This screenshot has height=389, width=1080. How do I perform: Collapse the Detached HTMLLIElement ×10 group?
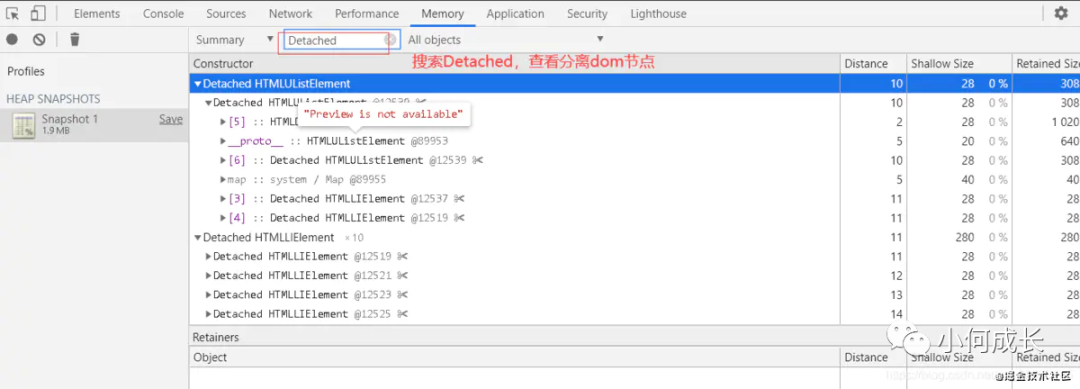point(198,238)
